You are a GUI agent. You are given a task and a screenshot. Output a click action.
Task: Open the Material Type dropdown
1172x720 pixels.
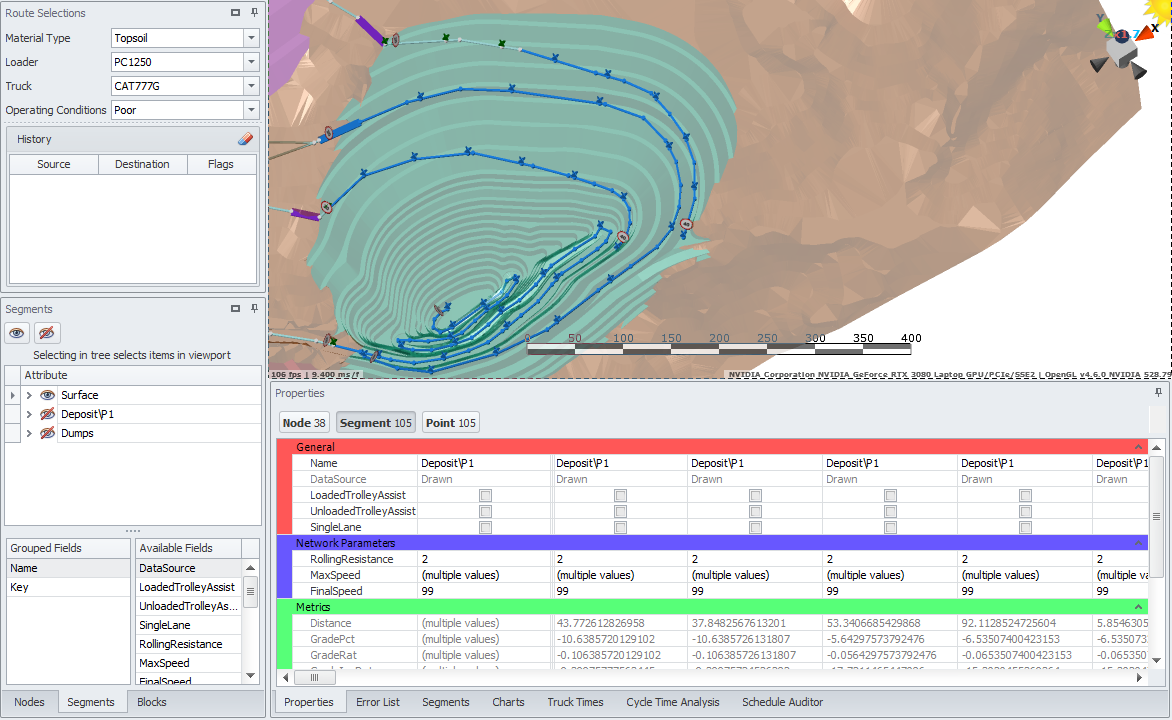pyautogui.click(x=250, y=38)
